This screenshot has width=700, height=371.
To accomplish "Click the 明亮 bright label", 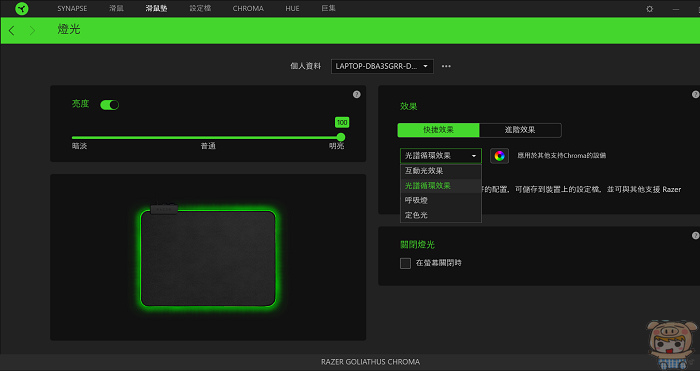I will tap(337, 146).
